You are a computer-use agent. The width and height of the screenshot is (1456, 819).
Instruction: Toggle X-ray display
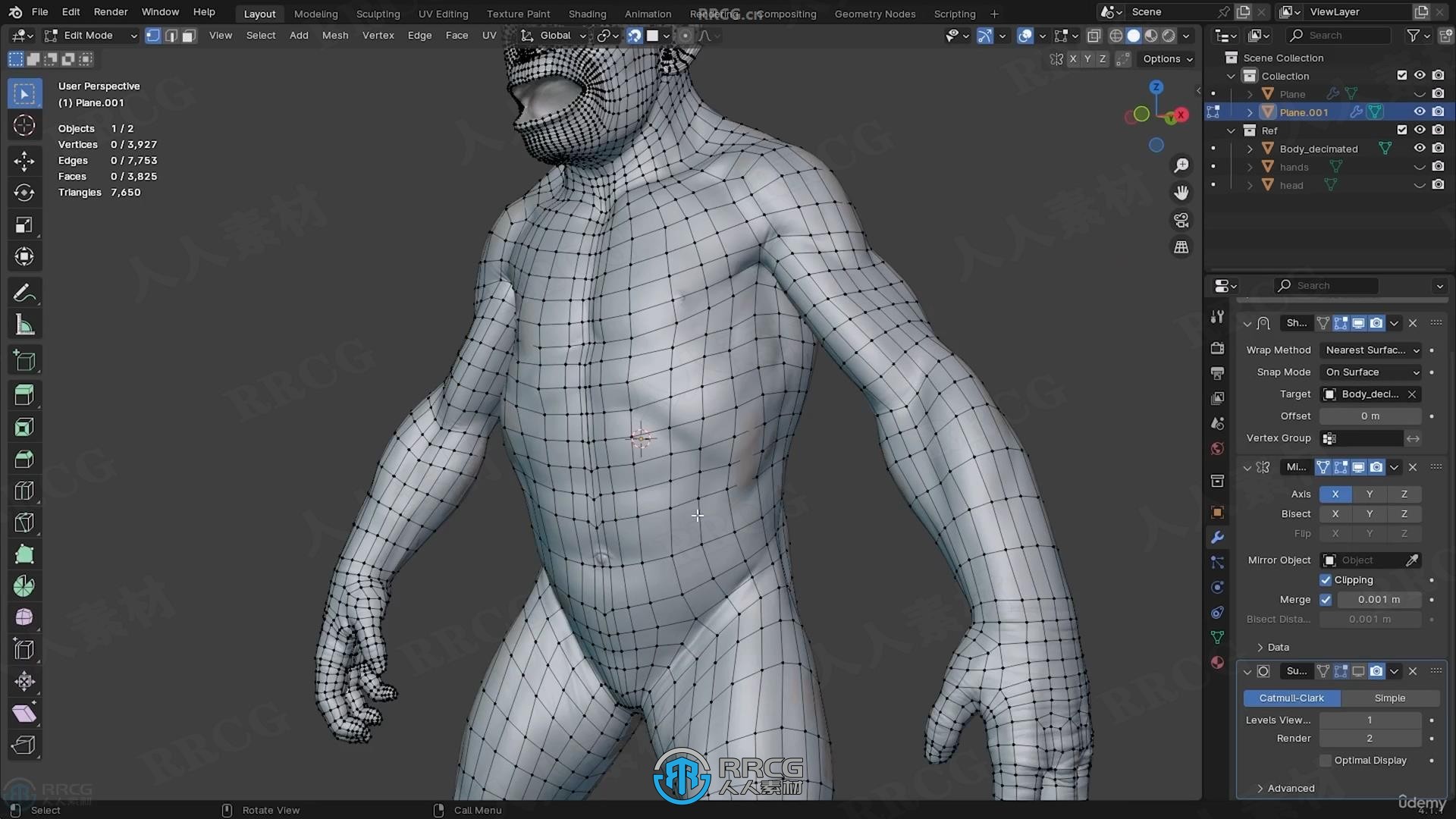1094,36
